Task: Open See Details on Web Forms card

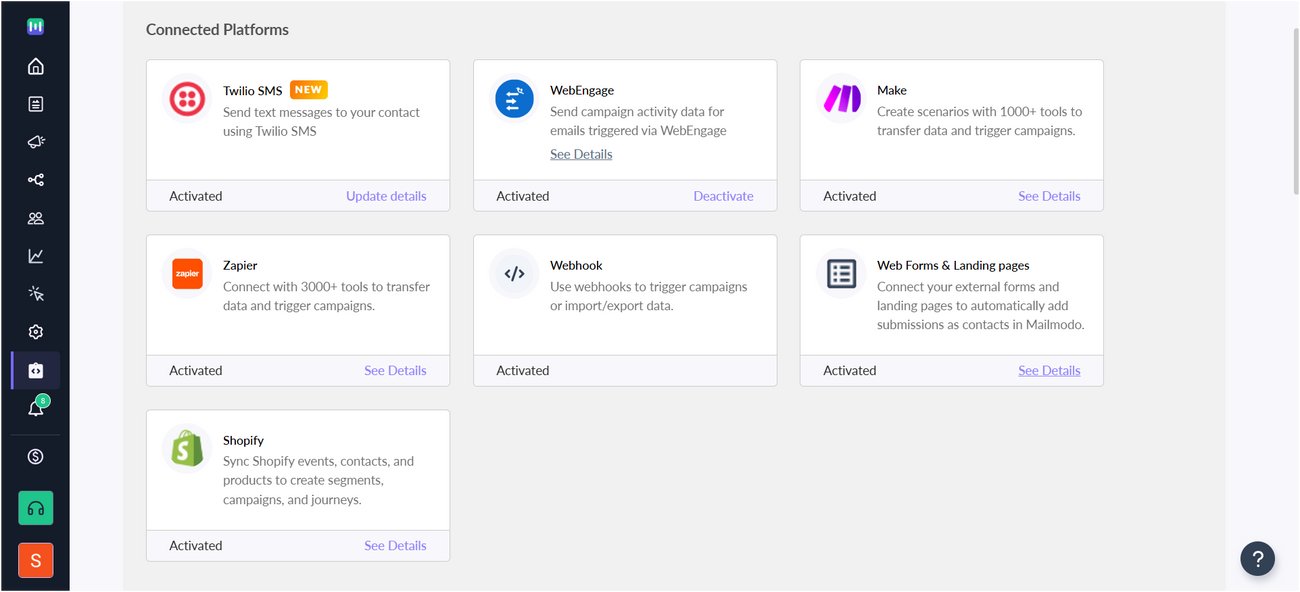Action: (x=1049, y=370)
